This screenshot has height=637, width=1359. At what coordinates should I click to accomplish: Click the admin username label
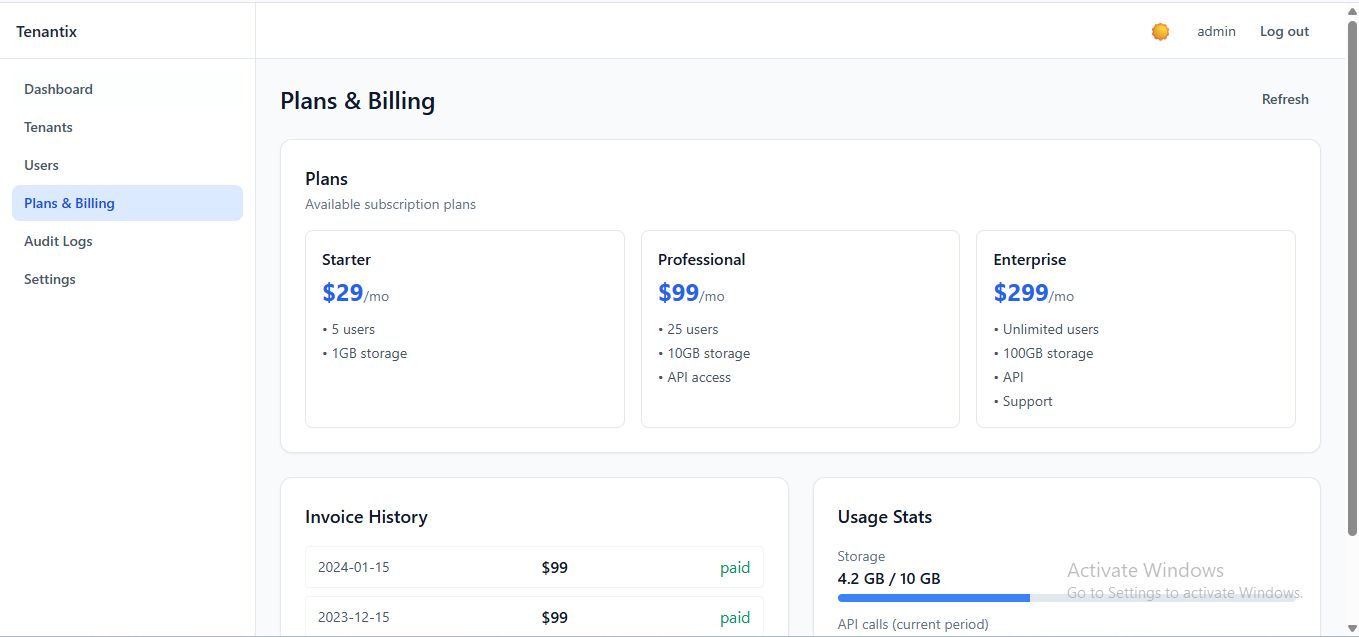tap(1216, 32)
